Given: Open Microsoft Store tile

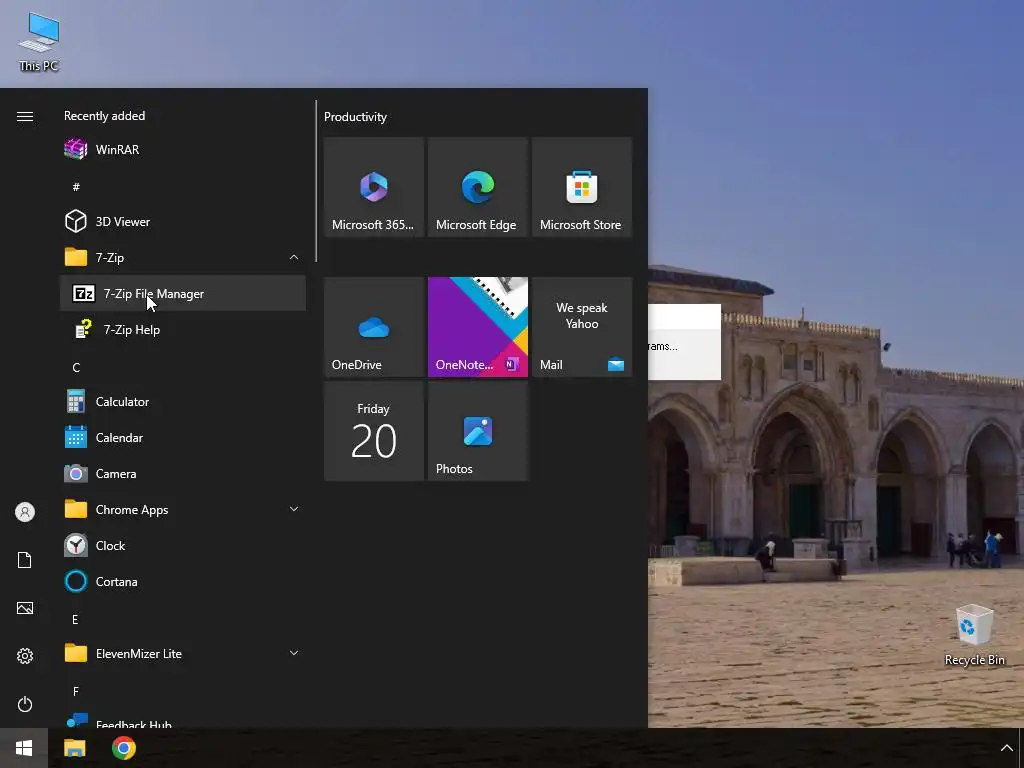Looking at the screenshot, I should [582, 187].
